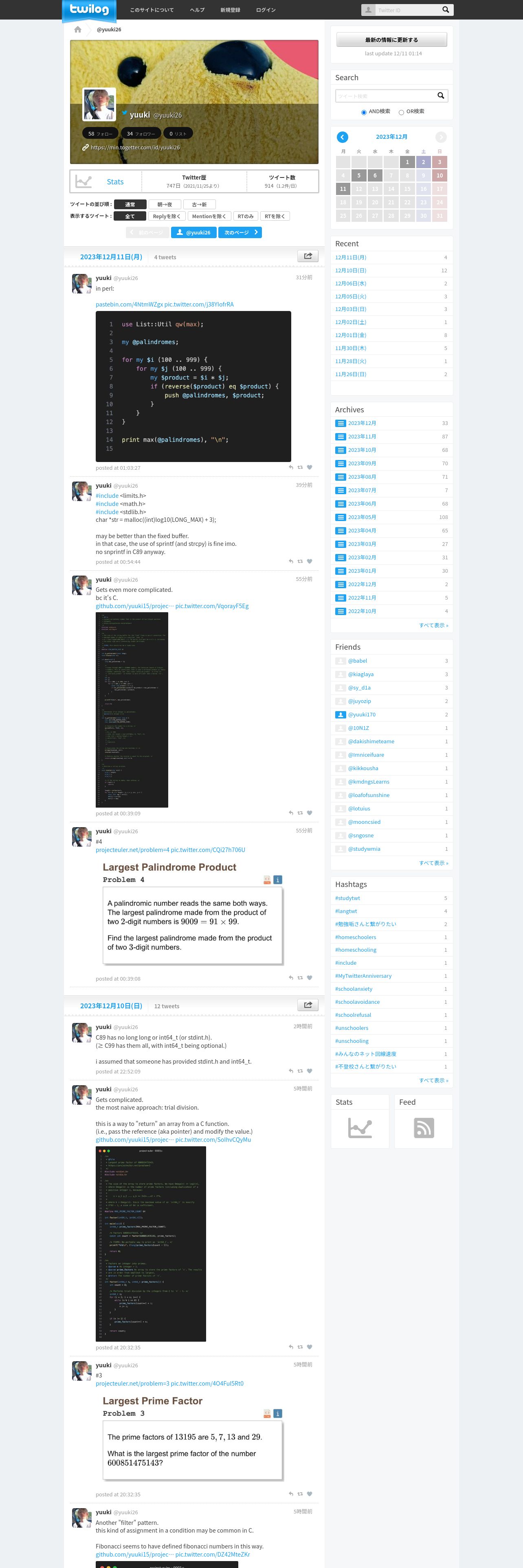The image size is (523, 1568).
Task: Reply to the tweet posted at 01:03:27
Action: (291, 467)
